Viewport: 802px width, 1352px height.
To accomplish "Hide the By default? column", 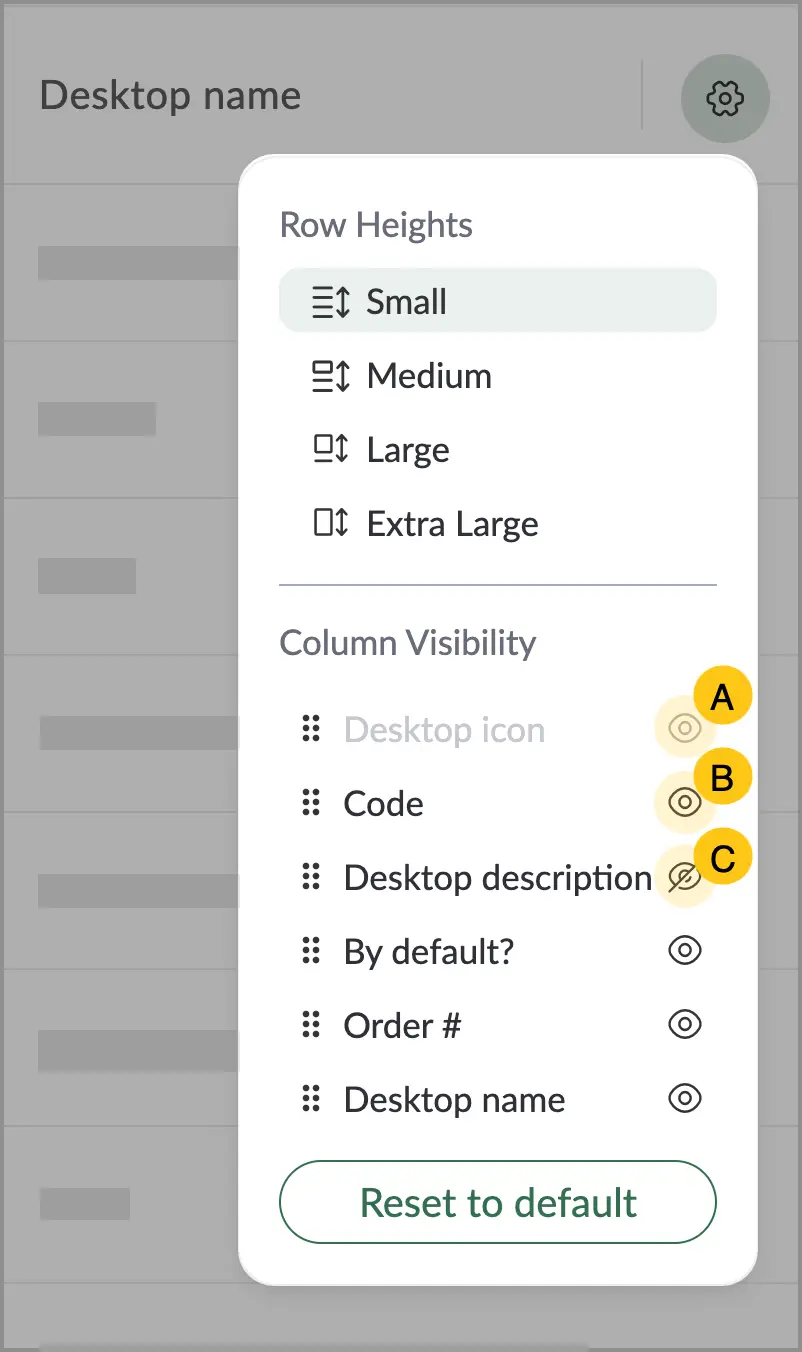I will [685, 951].
